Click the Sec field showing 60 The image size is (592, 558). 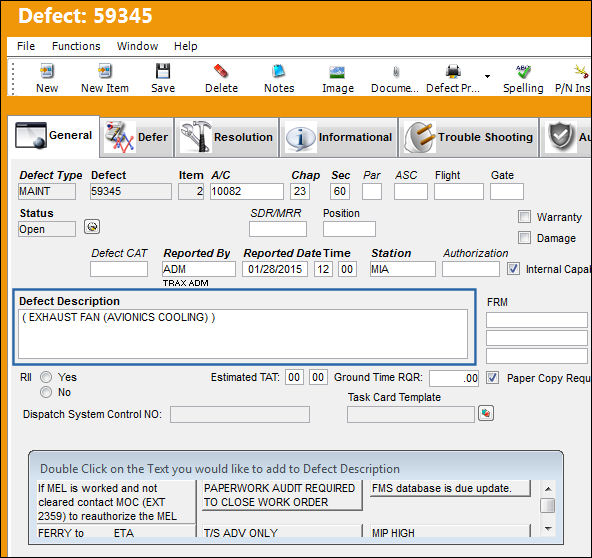(x=340, y=191)
